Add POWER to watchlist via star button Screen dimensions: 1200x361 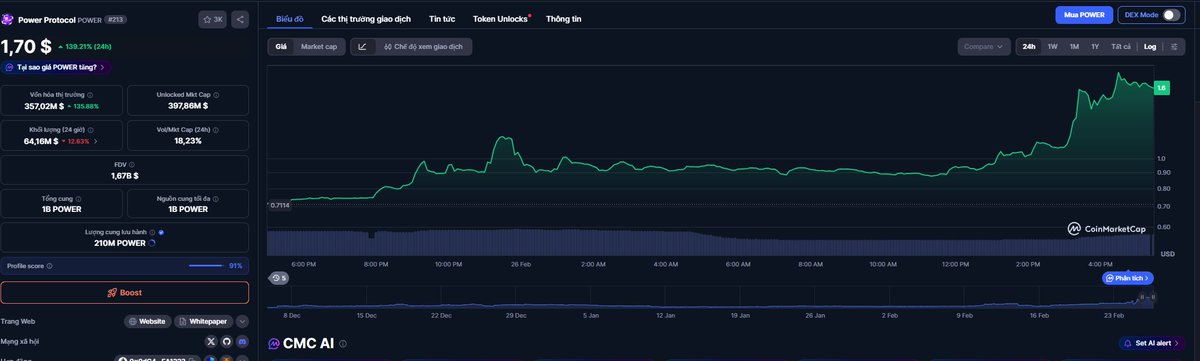(x=212, y=19)
